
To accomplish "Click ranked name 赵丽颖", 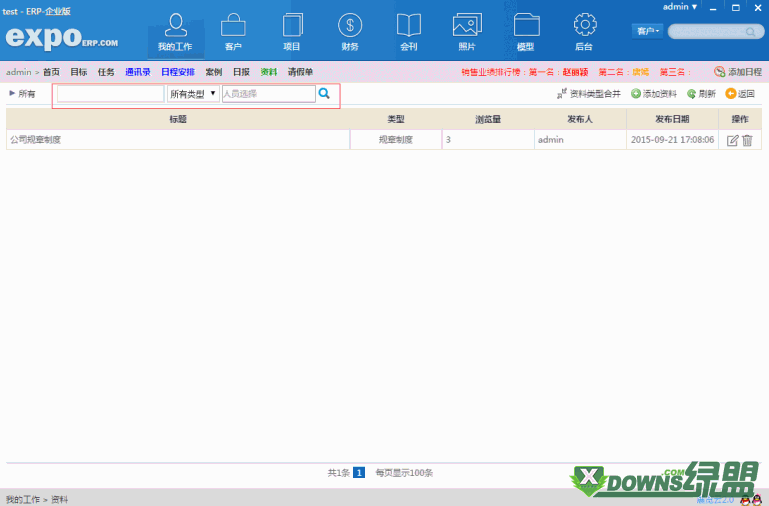I will (575, 72).
